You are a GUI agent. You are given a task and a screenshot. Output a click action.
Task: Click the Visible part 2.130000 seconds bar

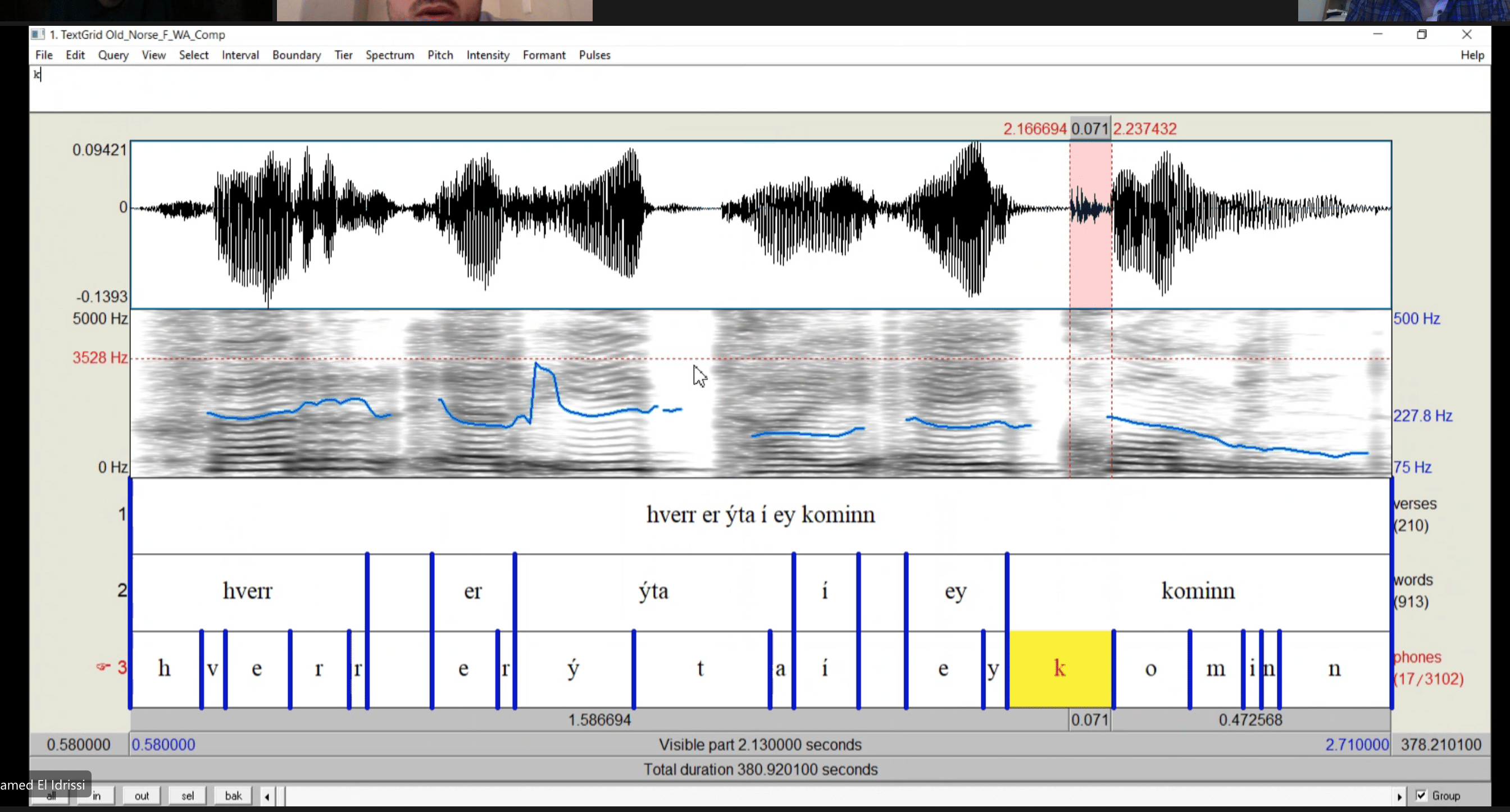coord(760,744)
